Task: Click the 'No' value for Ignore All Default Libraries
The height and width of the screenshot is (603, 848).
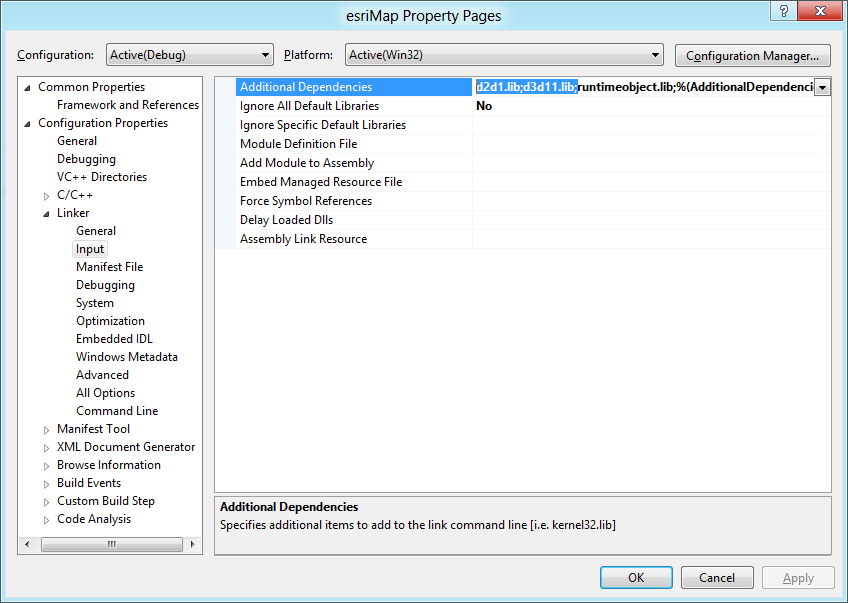Action: click(x=484, y=106)
